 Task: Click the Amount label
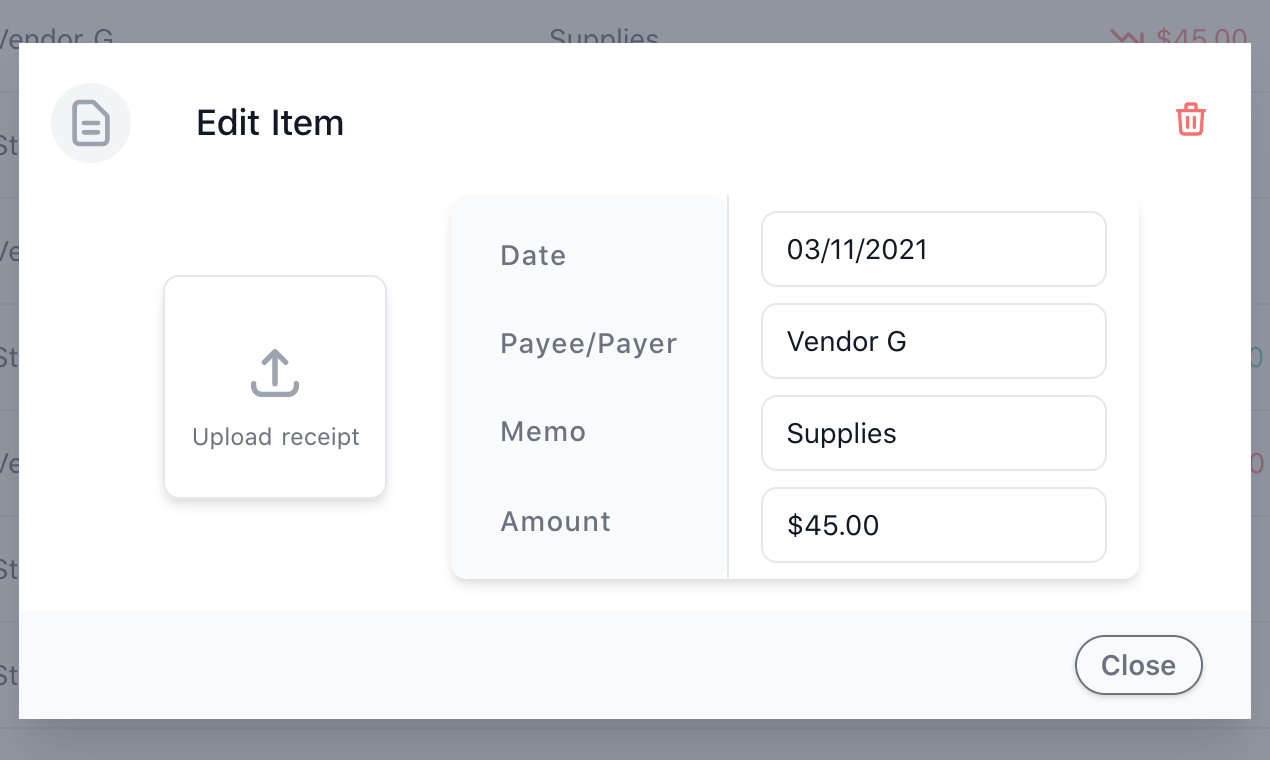[556, 521]
